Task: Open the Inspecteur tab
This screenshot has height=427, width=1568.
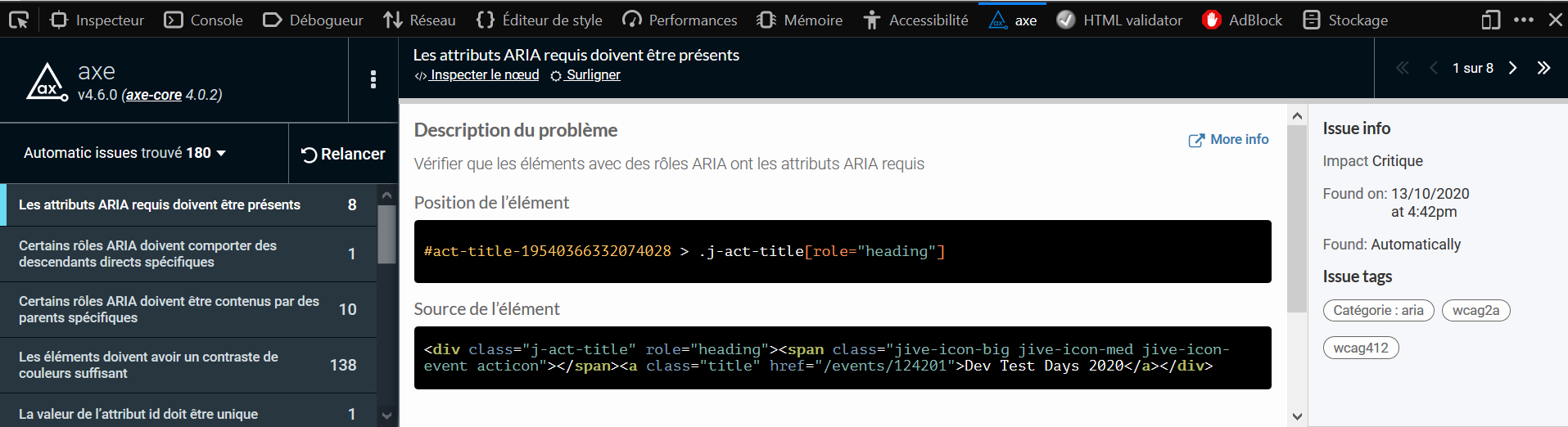Action: pos(97,20)
